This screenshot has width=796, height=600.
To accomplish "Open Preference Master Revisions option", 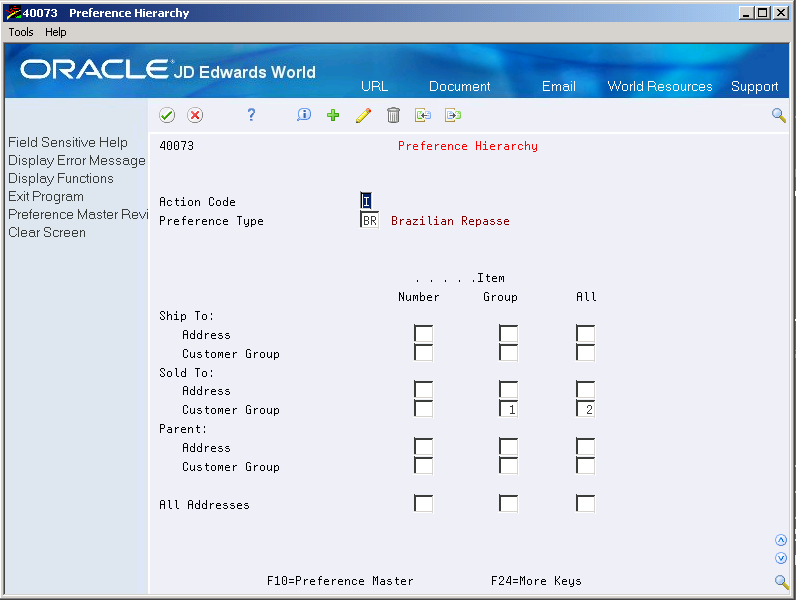I will pyautogui.click(x=78, y=214).
